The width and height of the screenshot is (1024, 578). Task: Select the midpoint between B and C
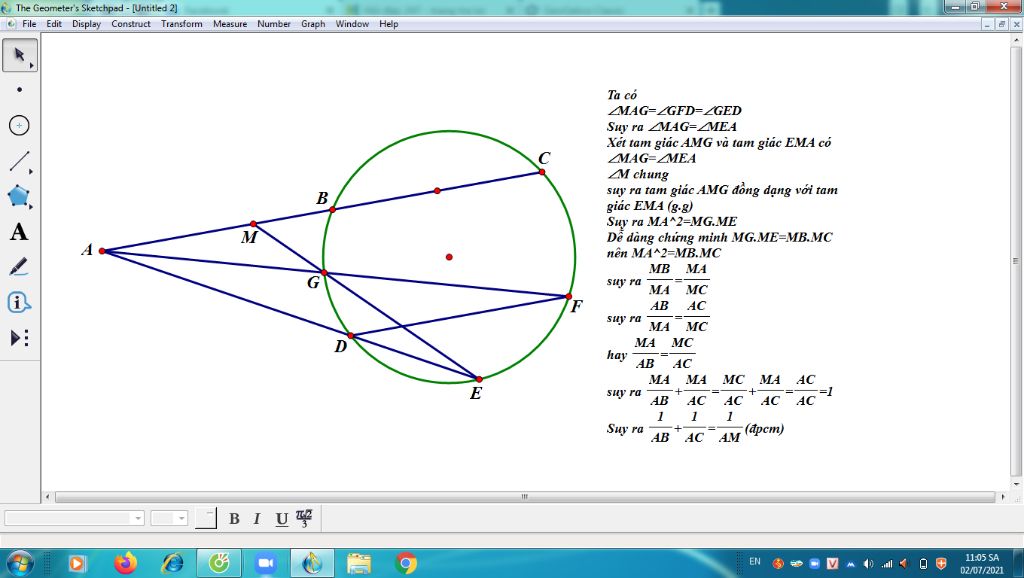[437, 191]
